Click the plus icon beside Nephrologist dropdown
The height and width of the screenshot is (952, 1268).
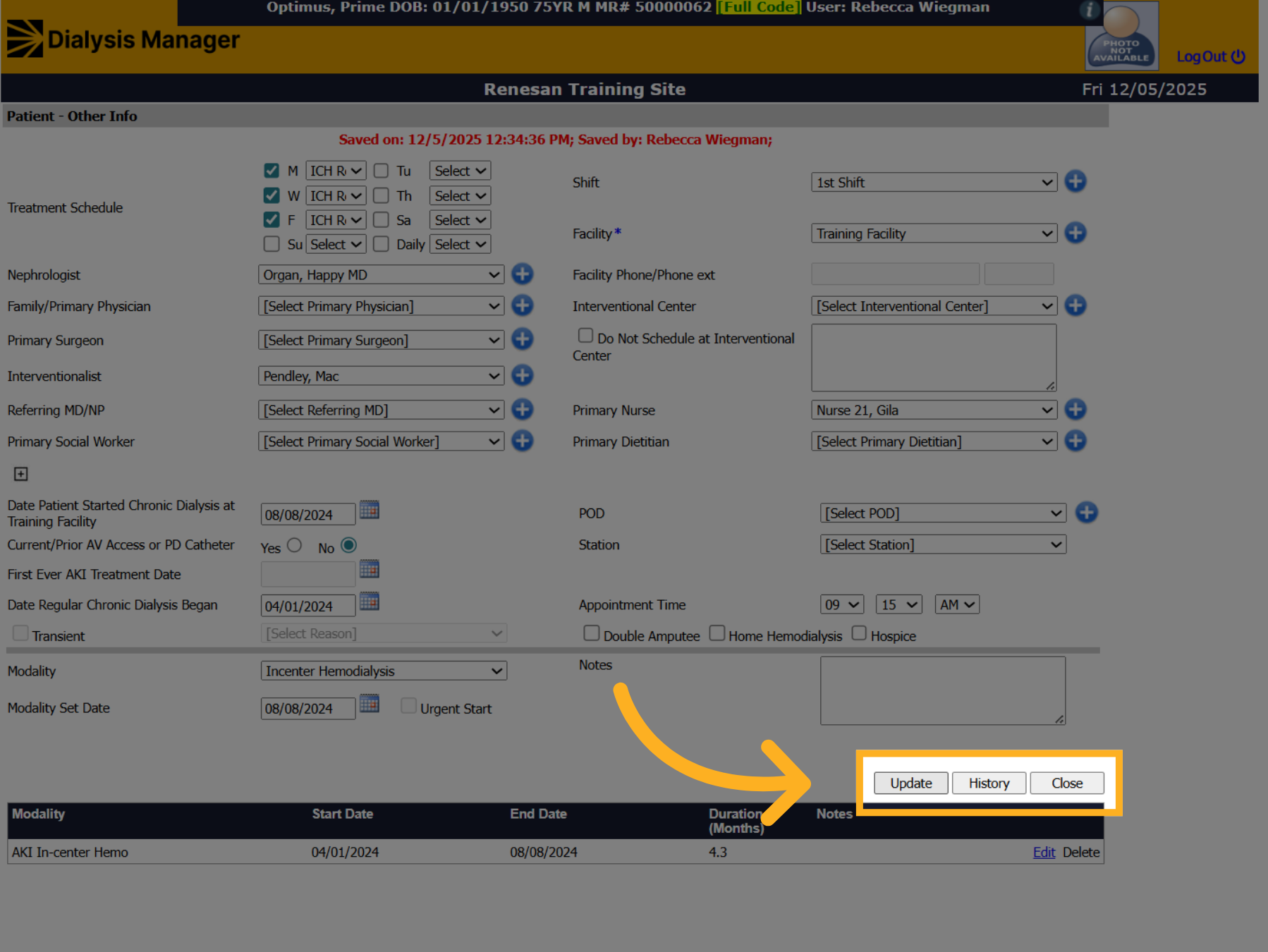[x=522, y=274]
